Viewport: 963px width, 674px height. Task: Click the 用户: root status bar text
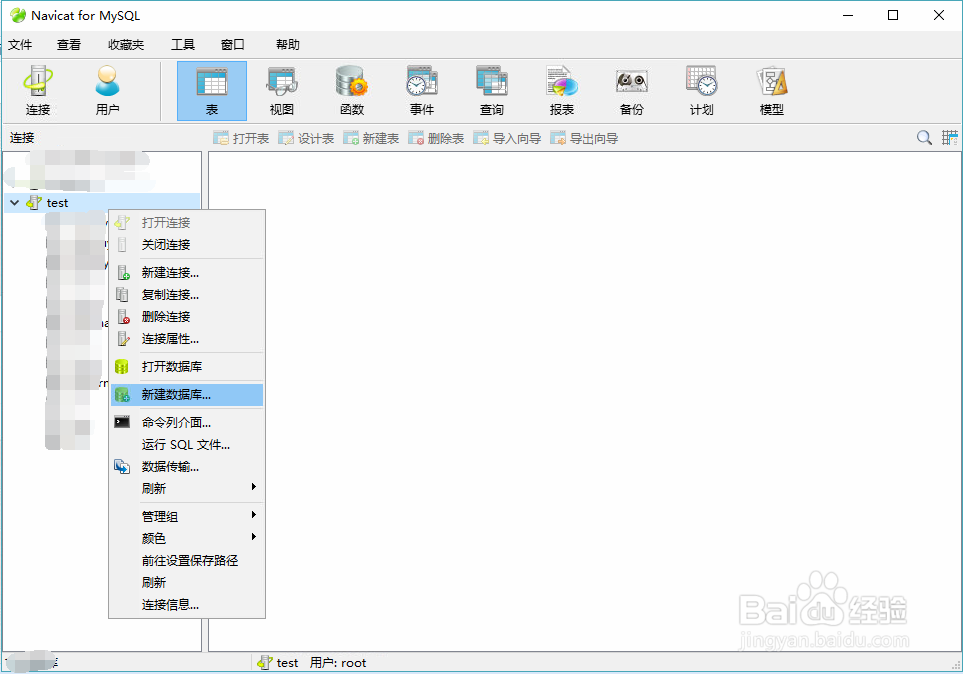tap(338, 662)
